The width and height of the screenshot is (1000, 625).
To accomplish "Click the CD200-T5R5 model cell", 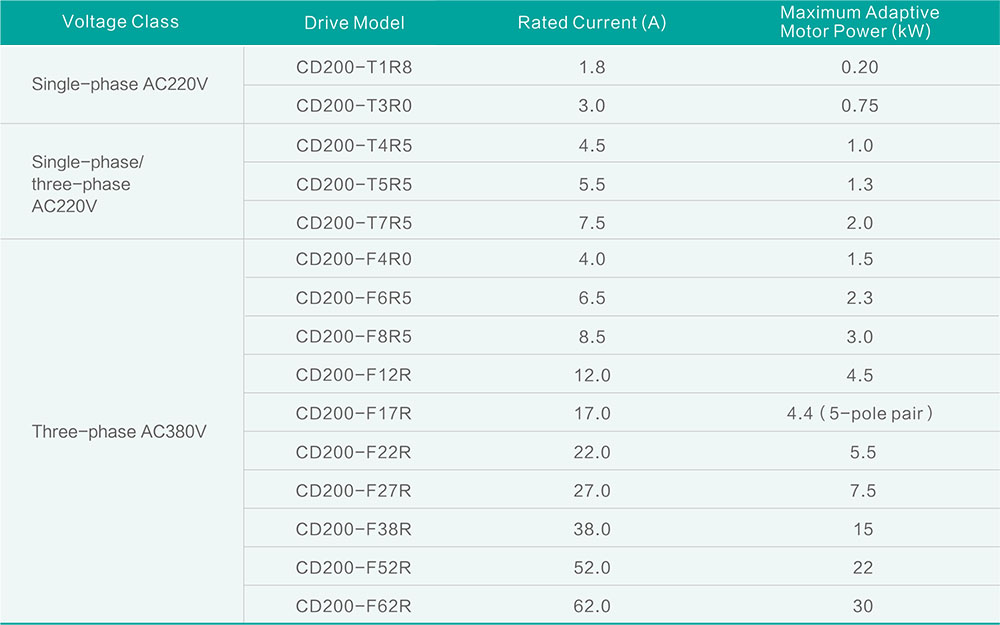I will click(x=354, y=184).
